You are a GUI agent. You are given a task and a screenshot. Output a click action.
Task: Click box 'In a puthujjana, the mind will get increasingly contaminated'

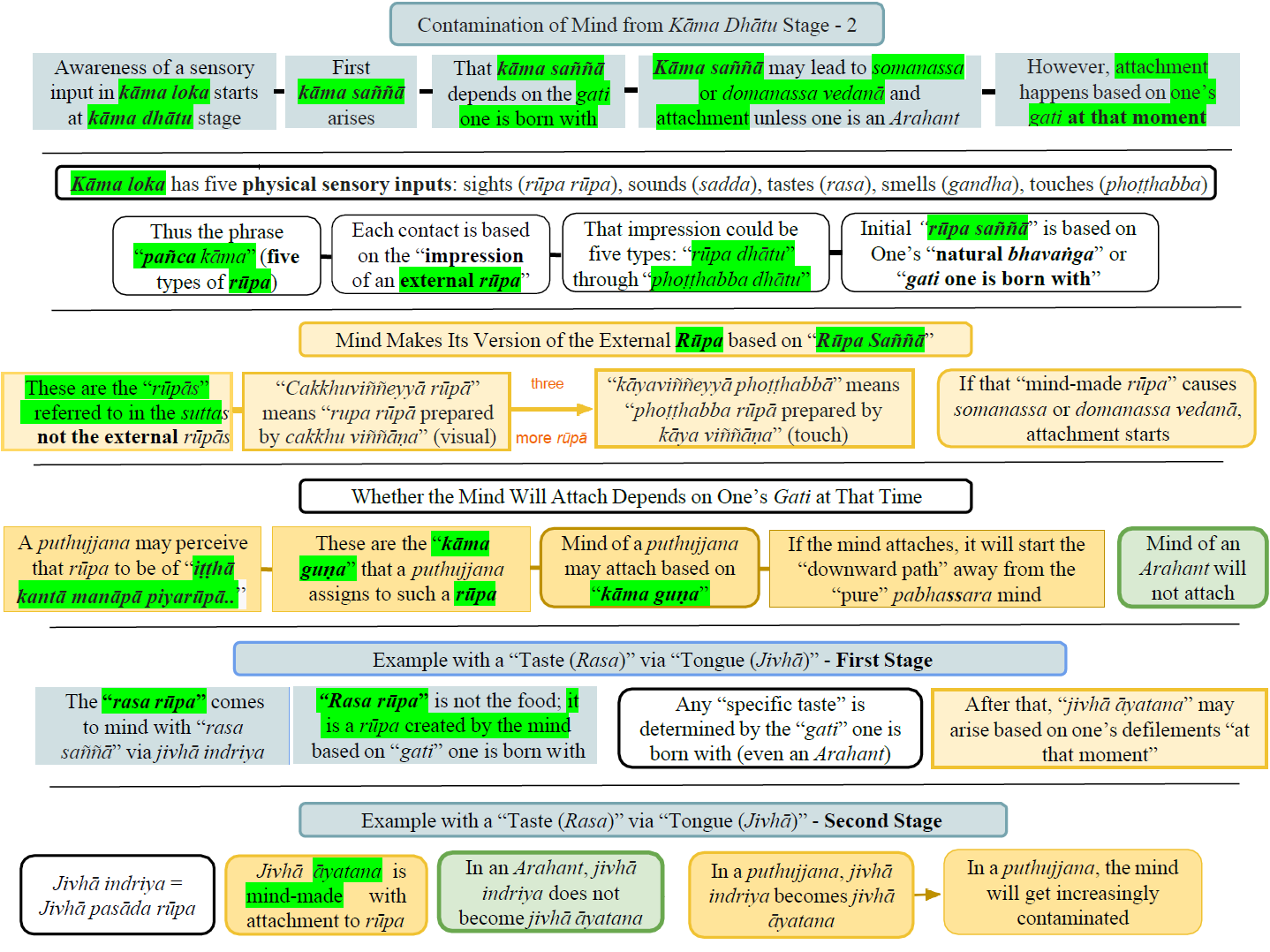tap(1073, 892)
